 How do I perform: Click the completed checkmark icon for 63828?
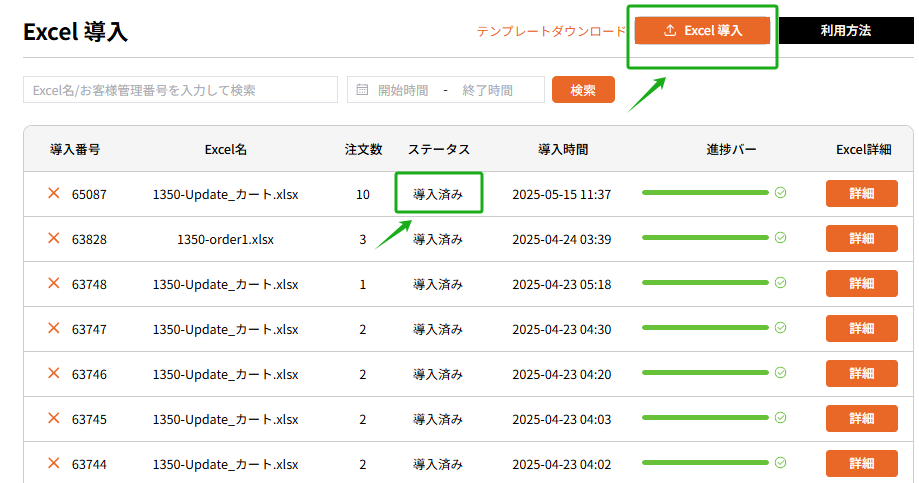click(780, 237)
